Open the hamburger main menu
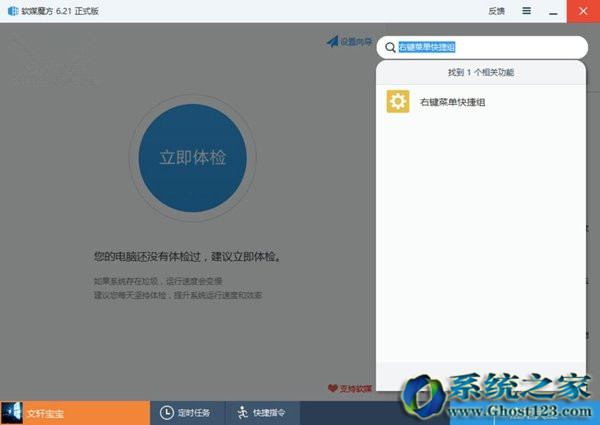 [x=526, y=10]
